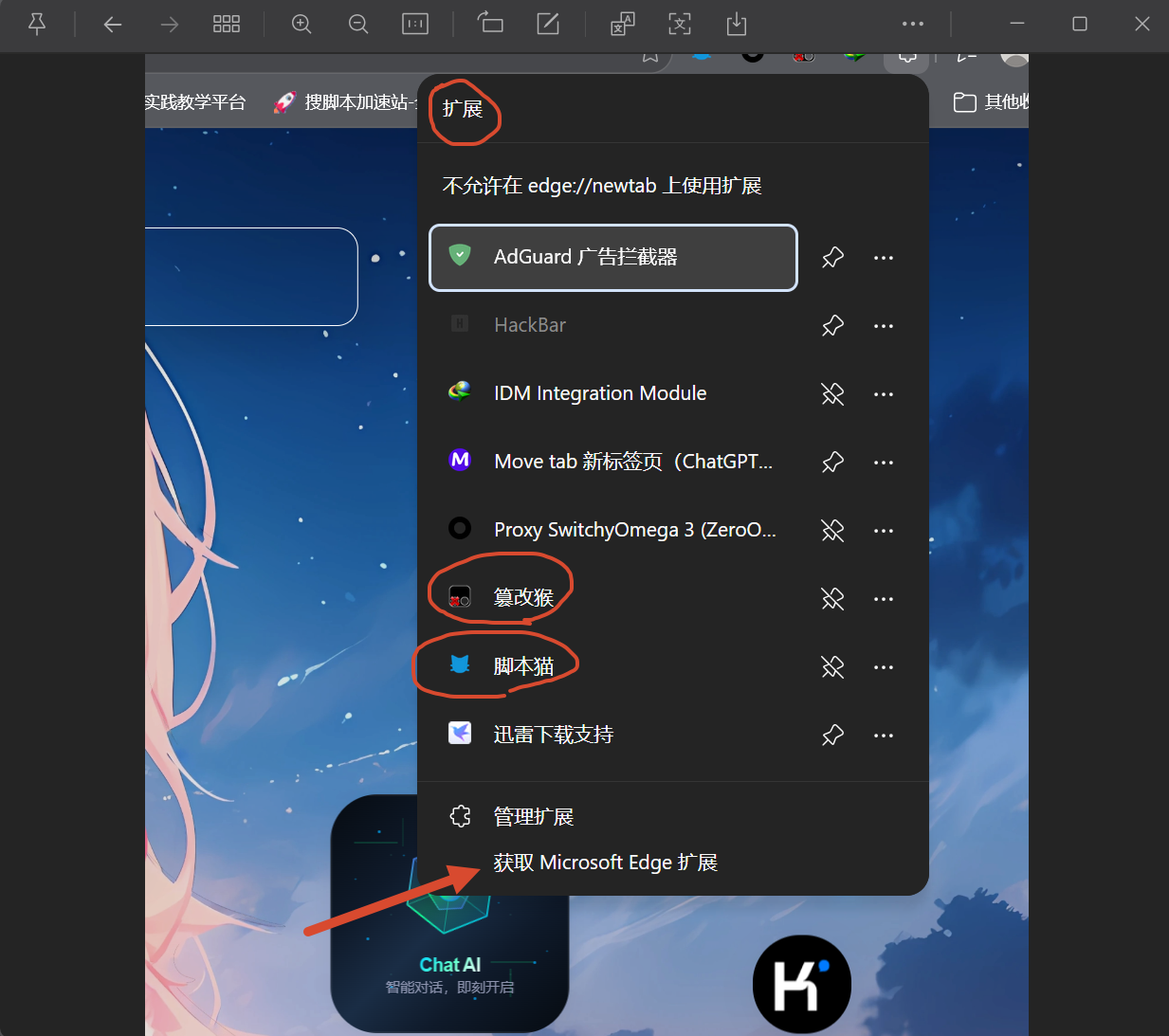
Task: Open more actions for Proxy SwitchyOmega
Action: tap(884, 531)
